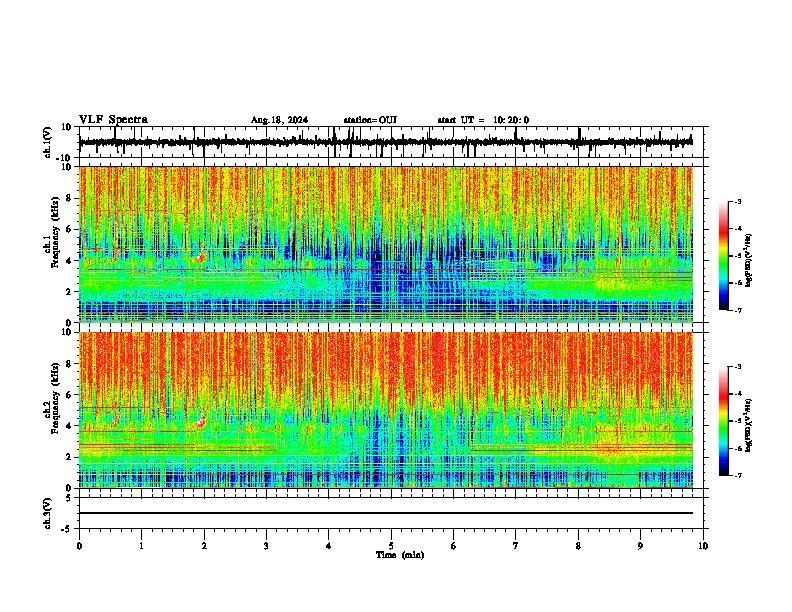Screen dimensions: 792x612
Task: Click time axis tick label '6'
Action: pos(454,546)
